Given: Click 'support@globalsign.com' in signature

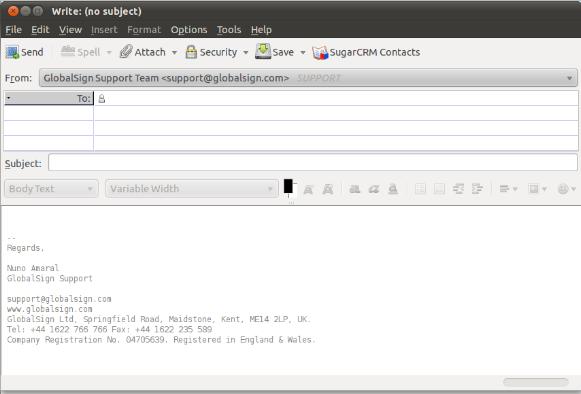Looking at the screenshot, I should [x=59, y=299].
